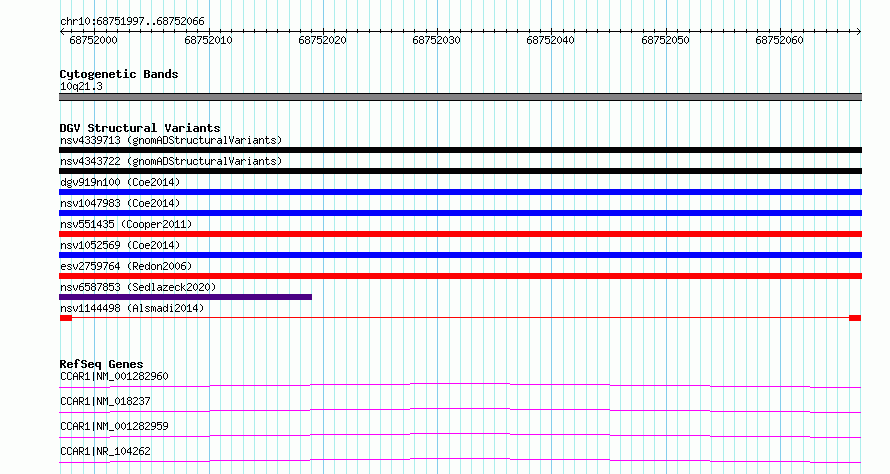Click the nsv4339713 gnomAD variant label
Image resolution: width=890 pixels, height=474 pixels.
coord(171,140)
